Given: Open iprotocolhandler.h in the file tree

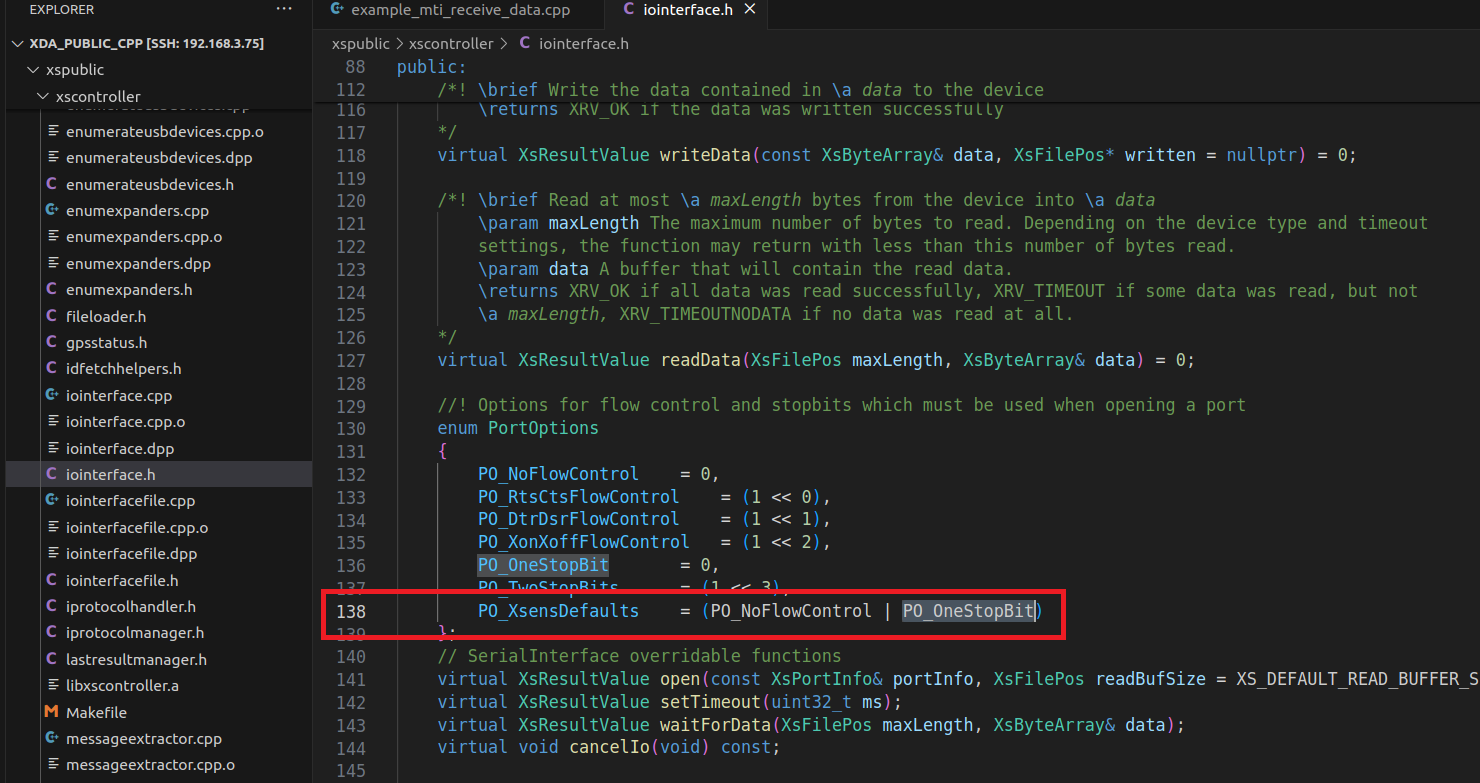Looking at the screenshot, I should pyautogui.click(x=130, y=606).
